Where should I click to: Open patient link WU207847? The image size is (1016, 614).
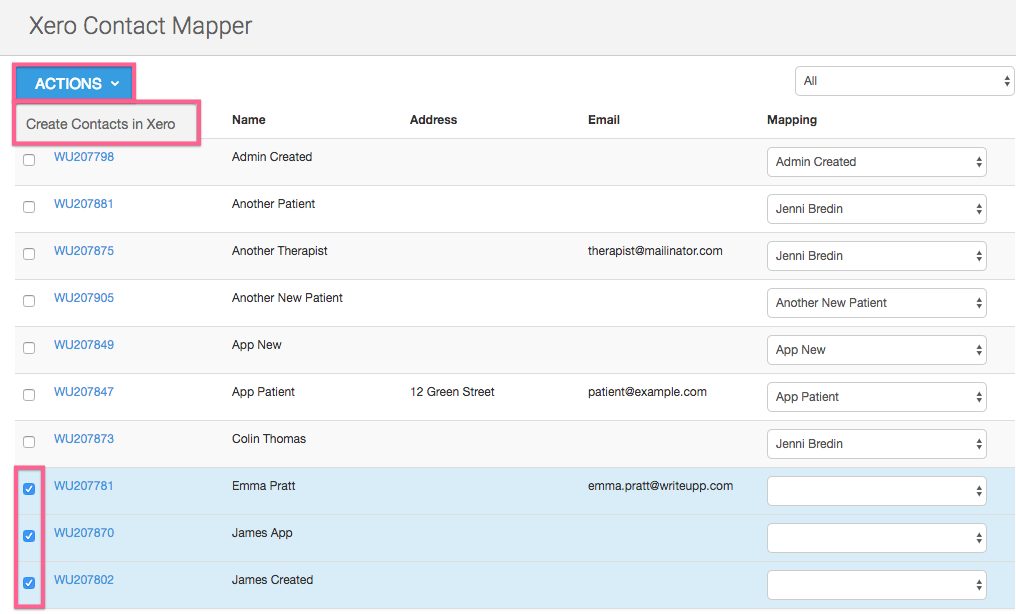(84, 392)
